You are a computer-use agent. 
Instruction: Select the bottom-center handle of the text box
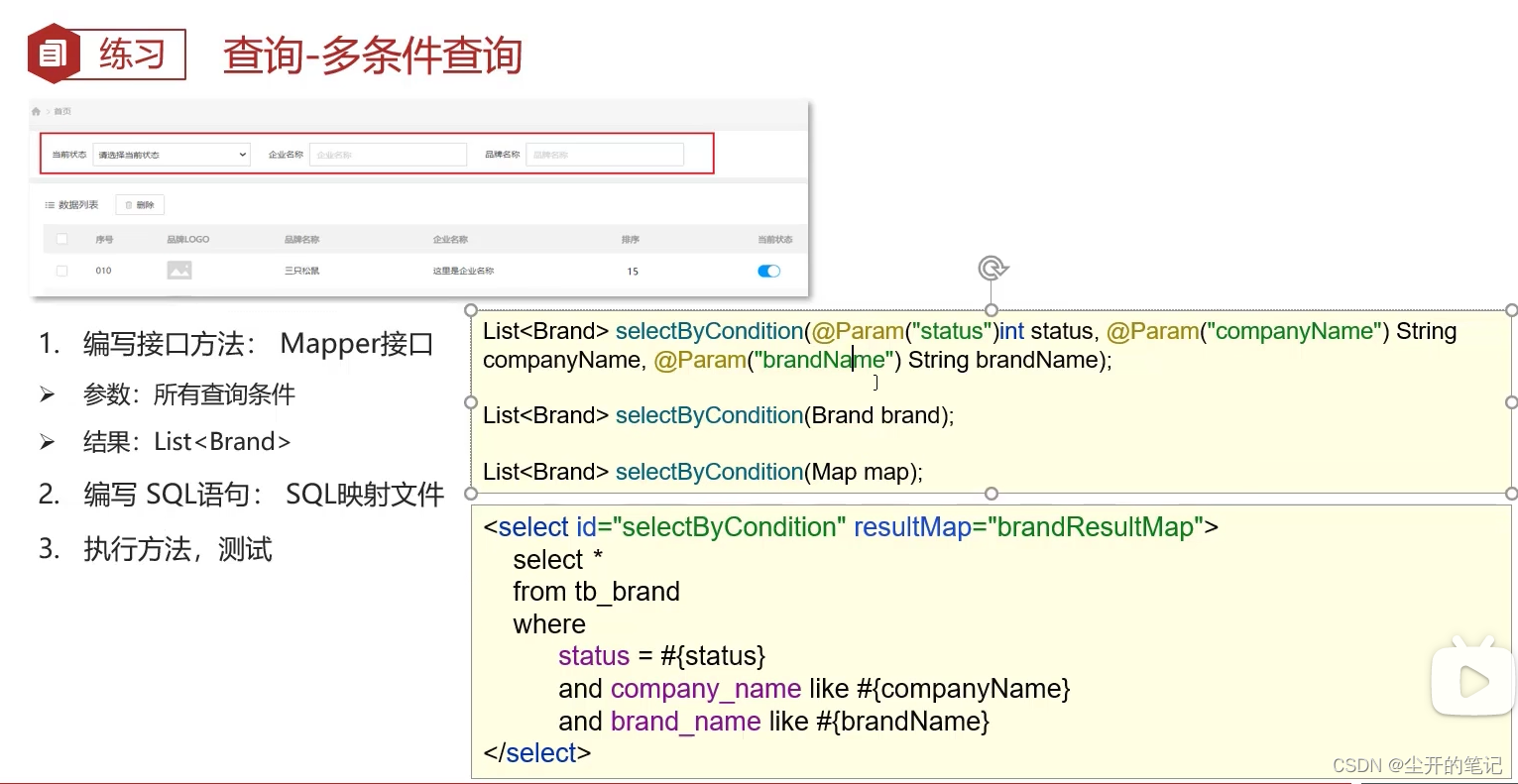pos(992,494)
